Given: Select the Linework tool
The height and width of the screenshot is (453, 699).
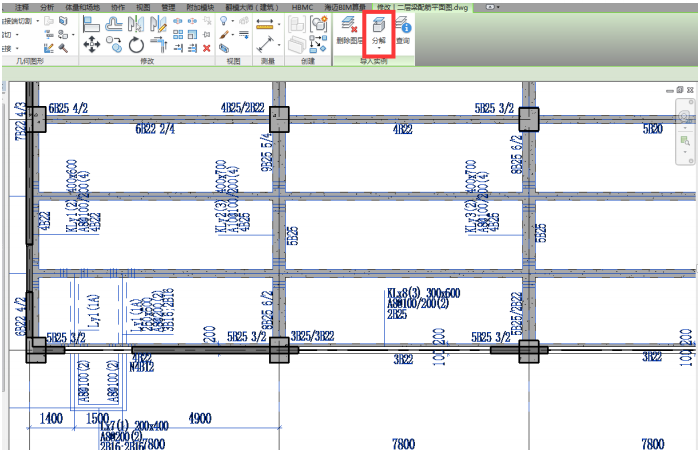Looking at the screenshot, I should click(244, 34).
